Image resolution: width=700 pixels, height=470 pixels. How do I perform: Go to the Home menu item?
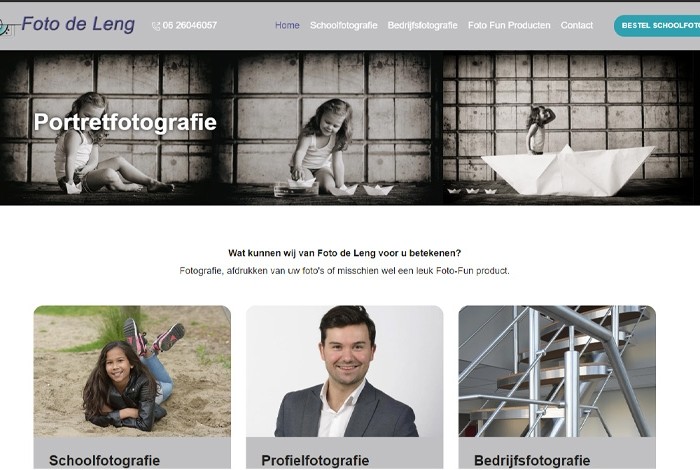point(287,25)
